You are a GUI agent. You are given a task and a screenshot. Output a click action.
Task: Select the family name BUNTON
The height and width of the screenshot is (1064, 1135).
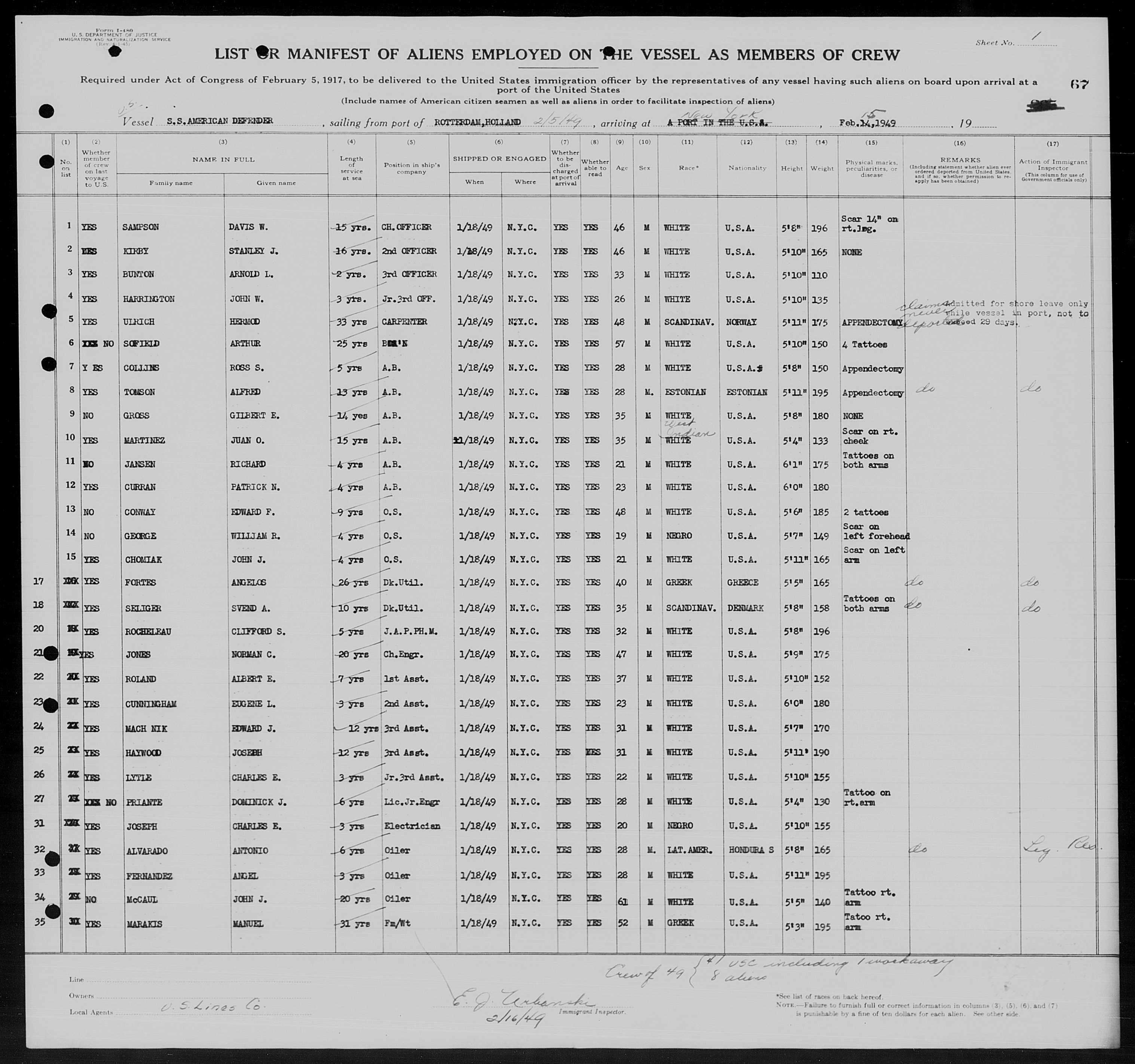click(138, 275)
